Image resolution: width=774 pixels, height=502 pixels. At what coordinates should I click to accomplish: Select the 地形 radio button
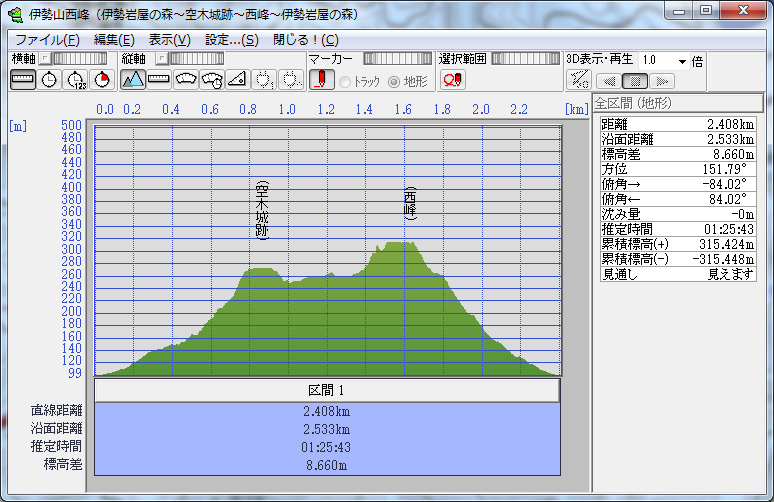tap(393, 82)
